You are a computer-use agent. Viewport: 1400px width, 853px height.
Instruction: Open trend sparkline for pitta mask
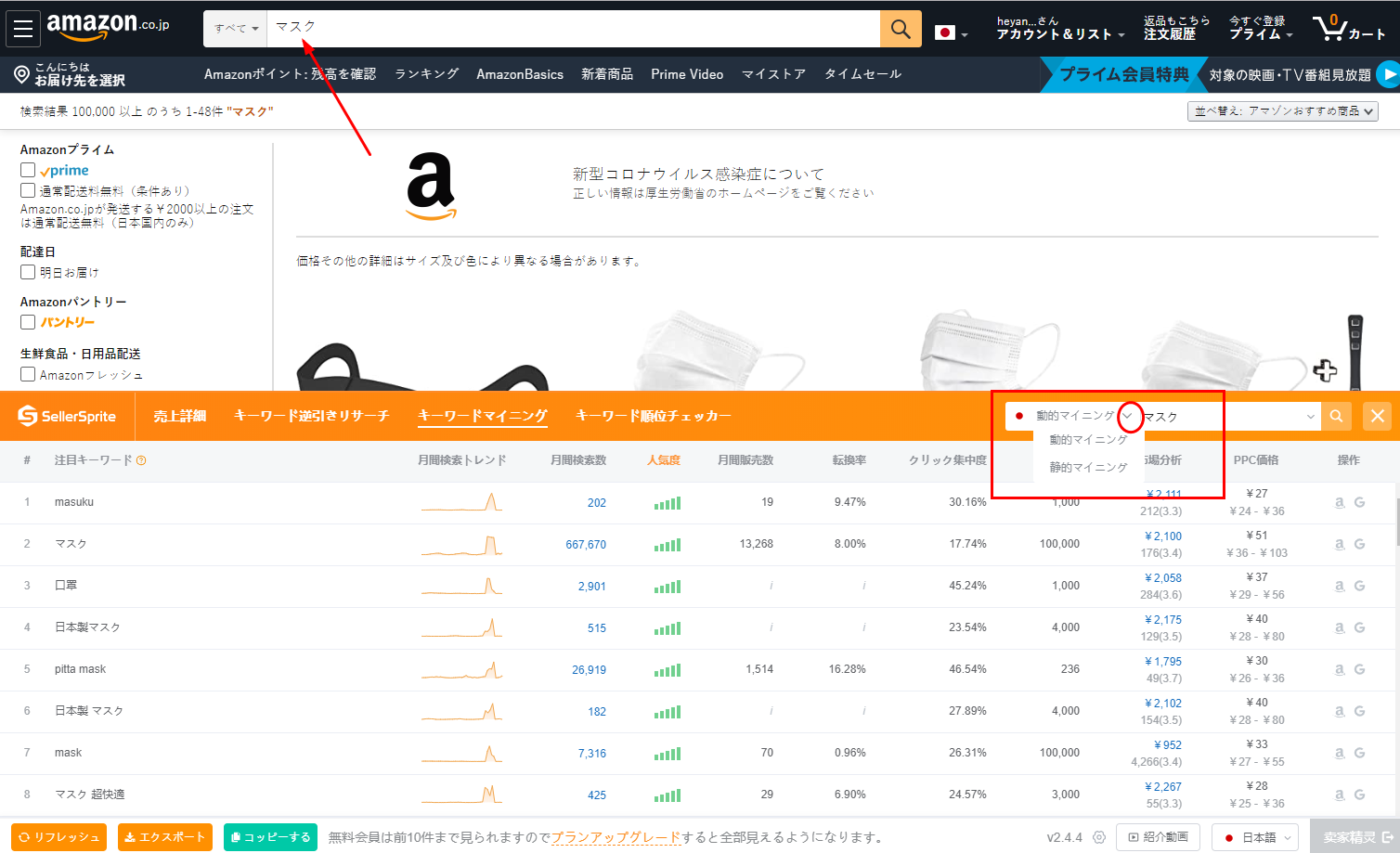[461, 669]
